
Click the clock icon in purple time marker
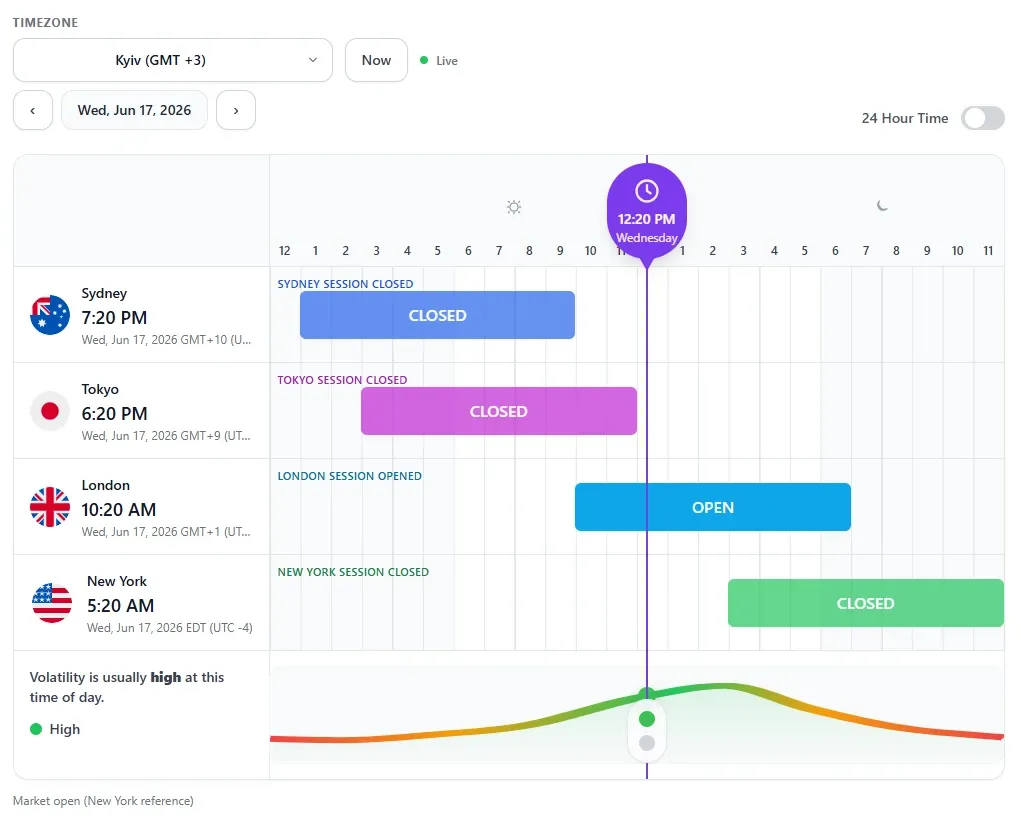click(647, 191)
